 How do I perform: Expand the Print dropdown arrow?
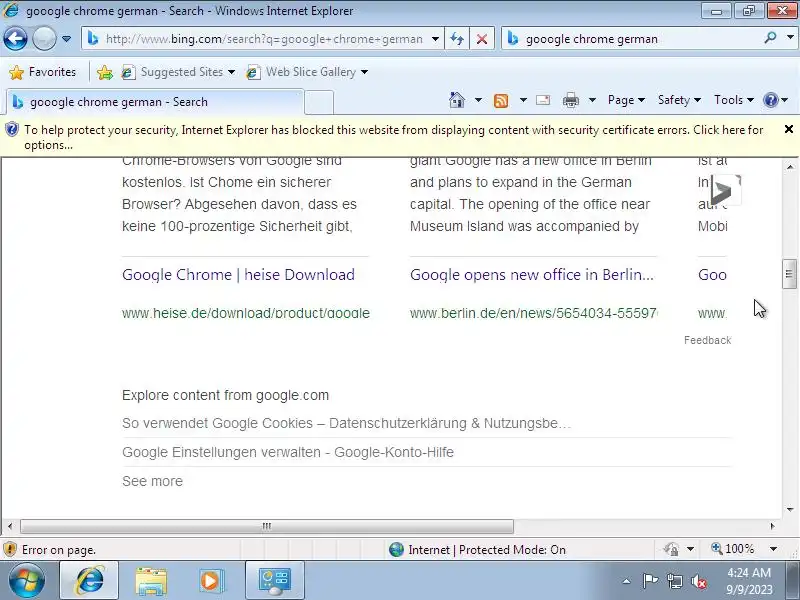[592, 100]
